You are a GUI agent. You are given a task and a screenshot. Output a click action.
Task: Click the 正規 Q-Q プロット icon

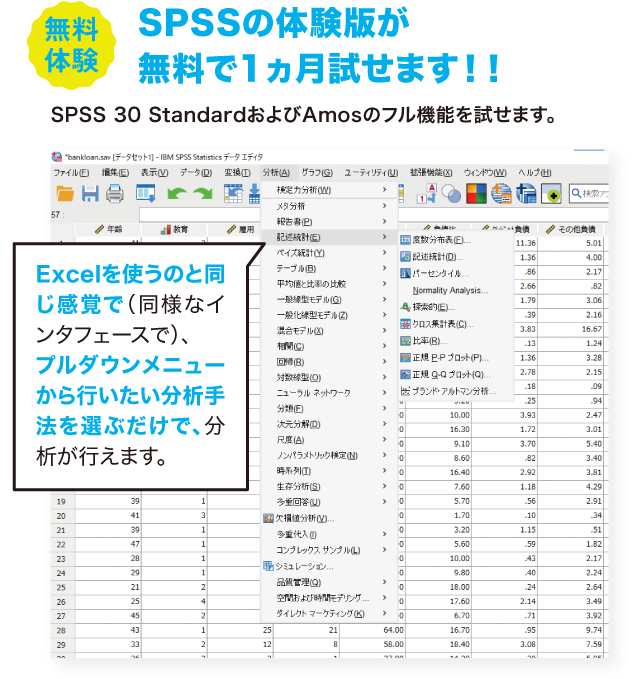tap(405, 375)
